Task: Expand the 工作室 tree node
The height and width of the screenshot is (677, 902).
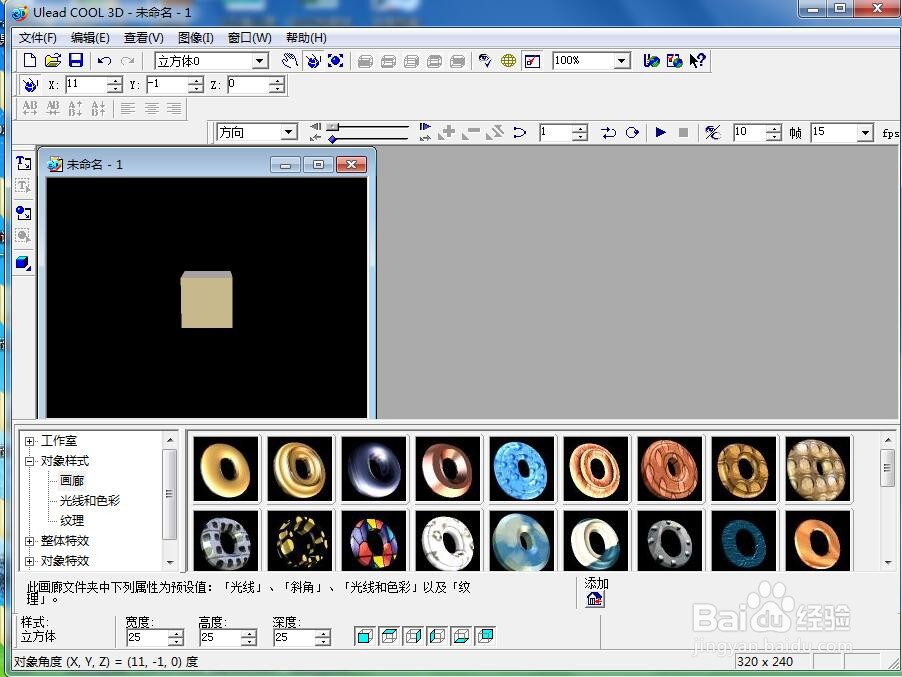Action: click(29, 441)
